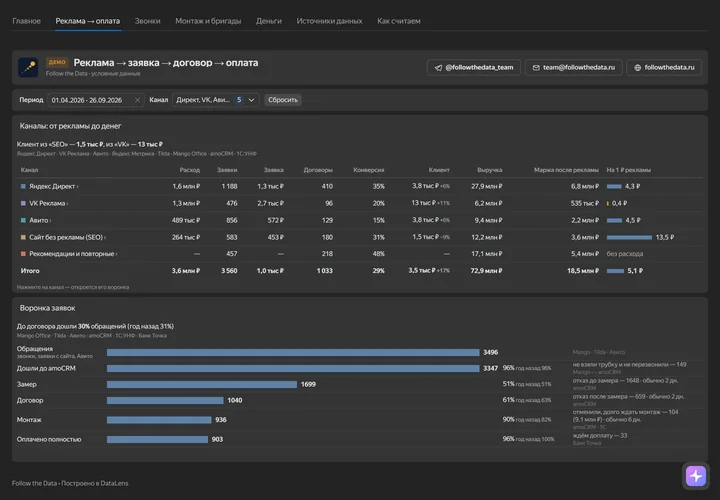720x500 pixels.
Task: Expand the Канал dropdown chevron
Action: 252,100
